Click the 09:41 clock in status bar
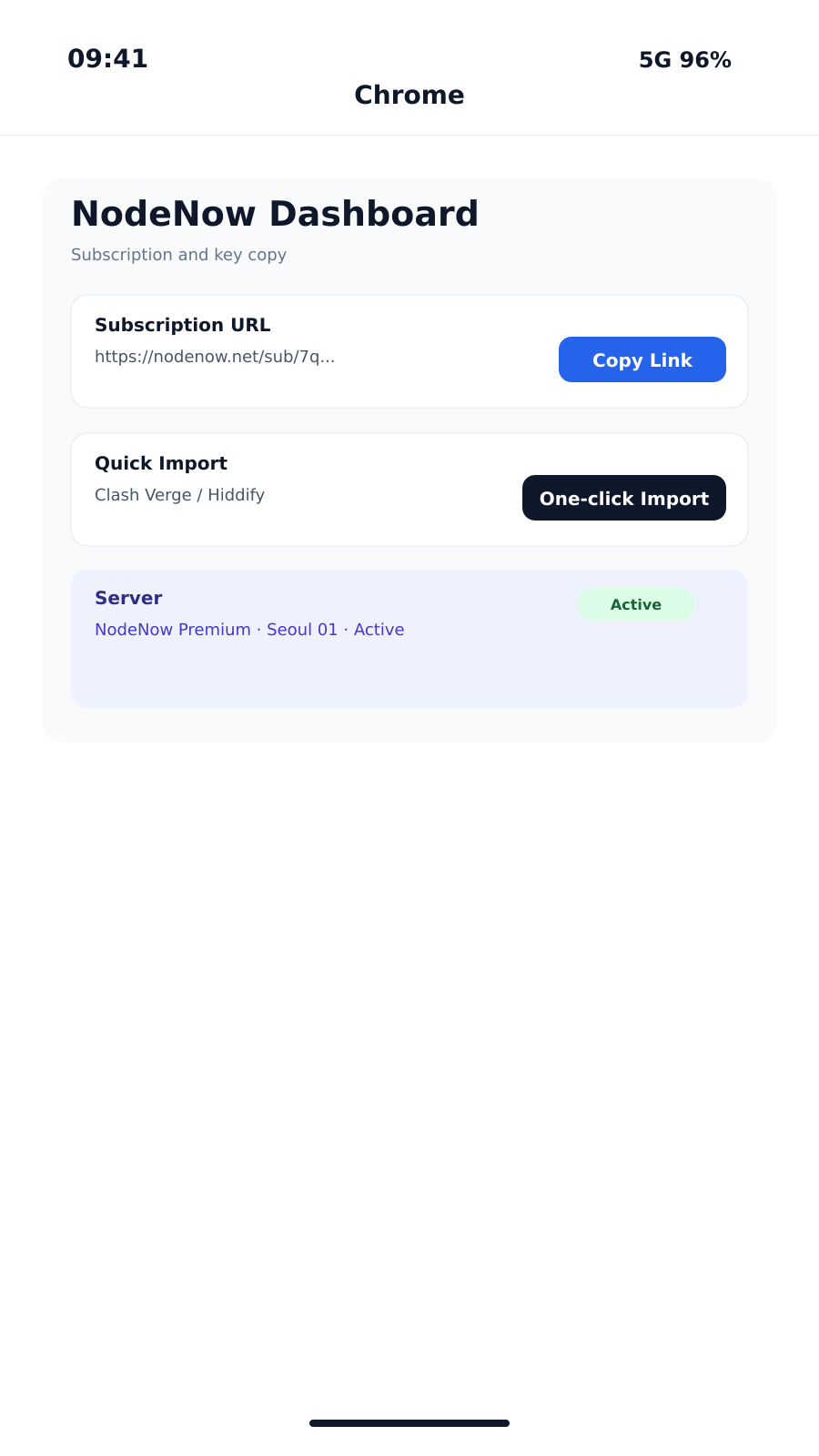819x1456 pixels. pyautogui.click(x=107, y=59)
